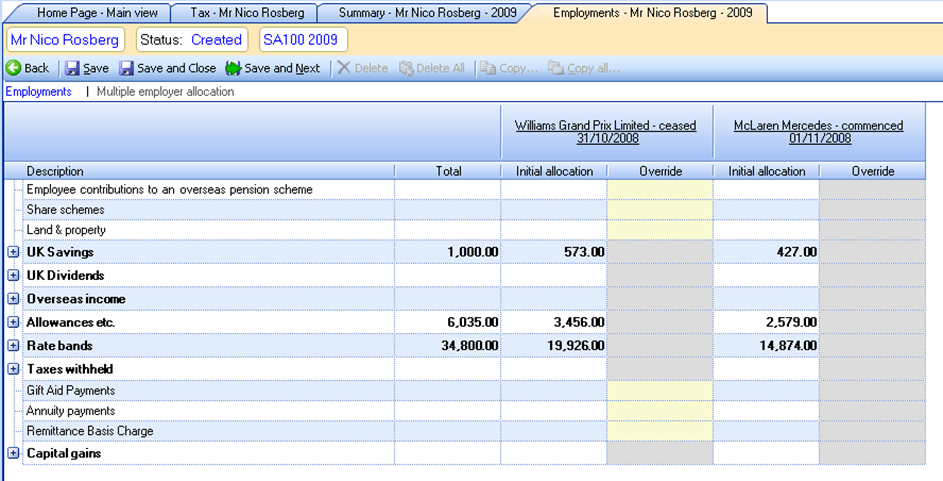This screenshot has height=481, width=943.
Task: Click the Mr Nico Rosberg client button
Action: tap(65, 40)
